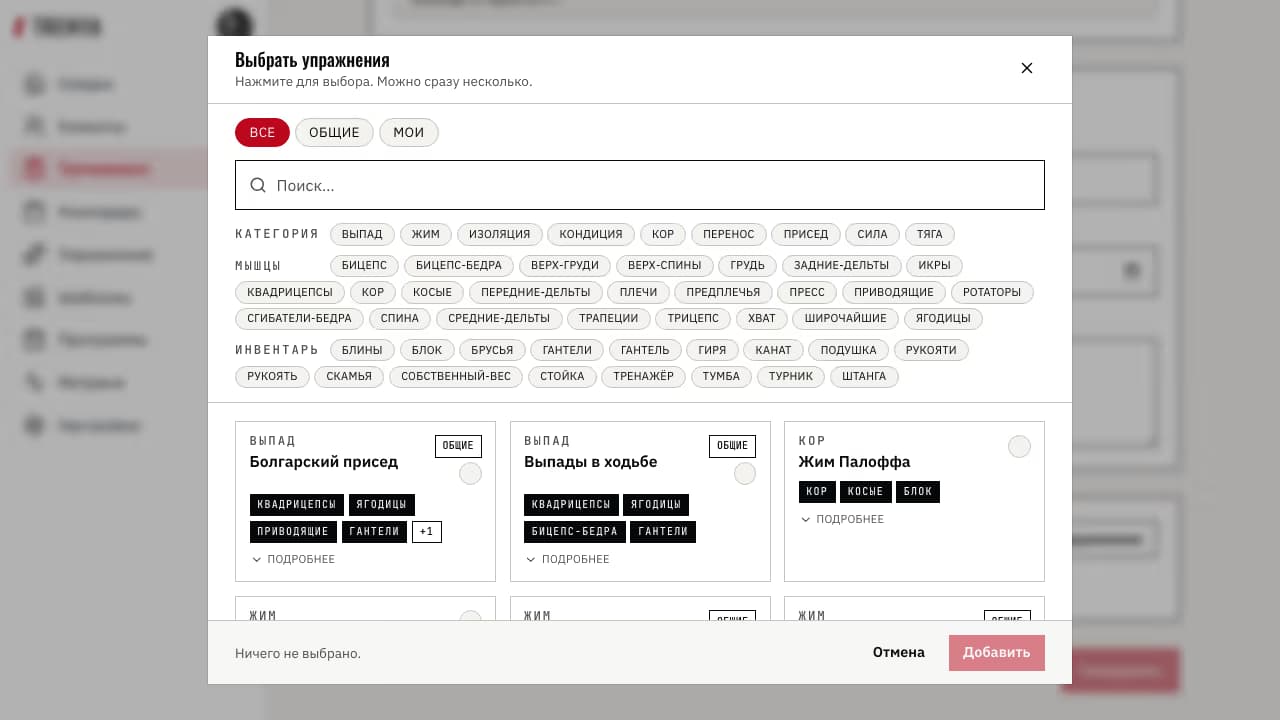The width and height of the screenshot is (1280, 720).
Task: Click the magnifier icon in the search box
Action: point(258,185)
